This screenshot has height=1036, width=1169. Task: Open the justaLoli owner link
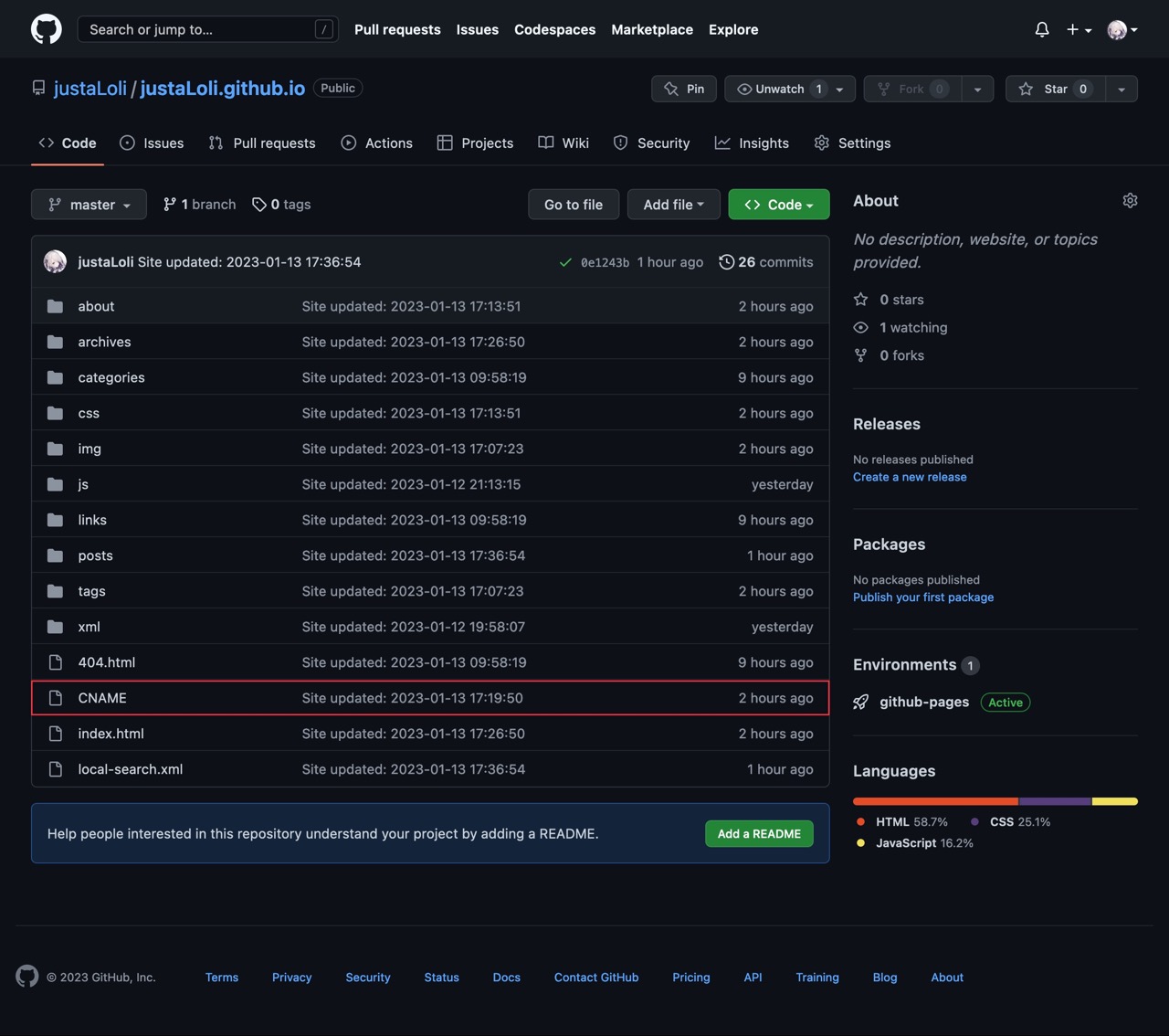[x=90, y=89]
